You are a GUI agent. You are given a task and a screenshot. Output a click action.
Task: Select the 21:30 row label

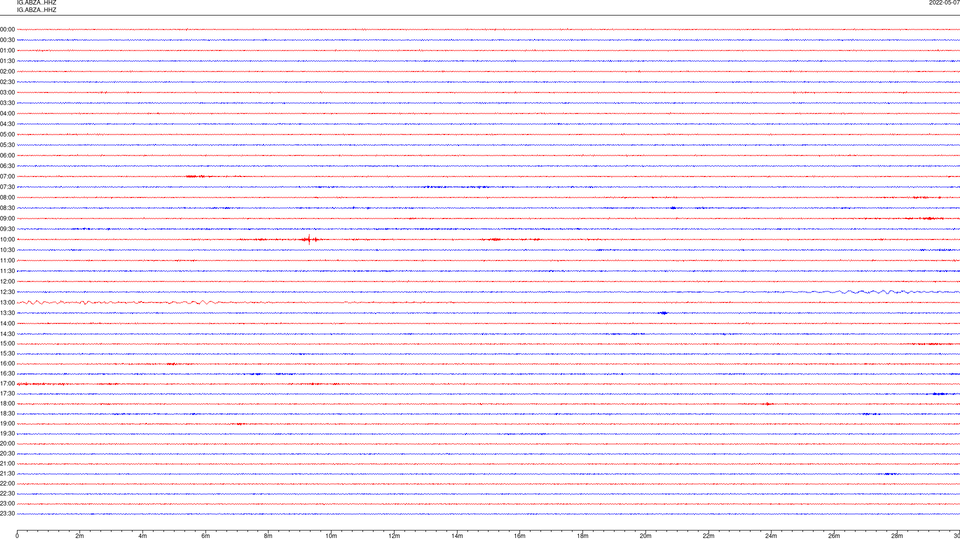7,474
